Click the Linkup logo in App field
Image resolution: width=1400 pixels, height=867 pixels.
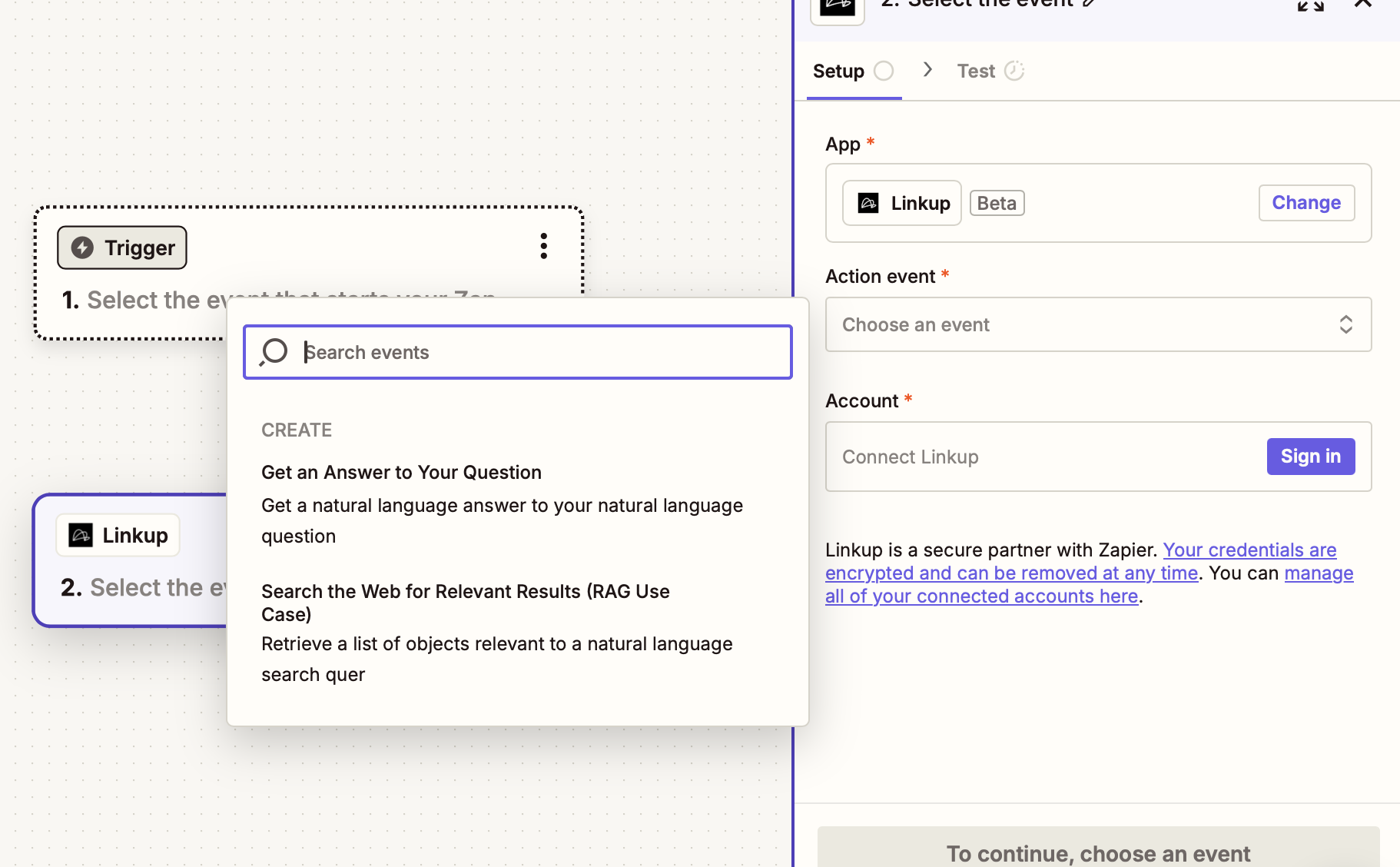(x=868, y=203)
